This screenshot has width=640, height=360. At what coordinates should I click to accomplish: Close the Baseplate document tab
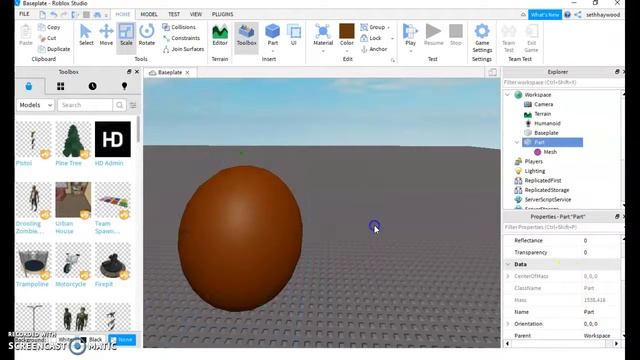point(187,73)
